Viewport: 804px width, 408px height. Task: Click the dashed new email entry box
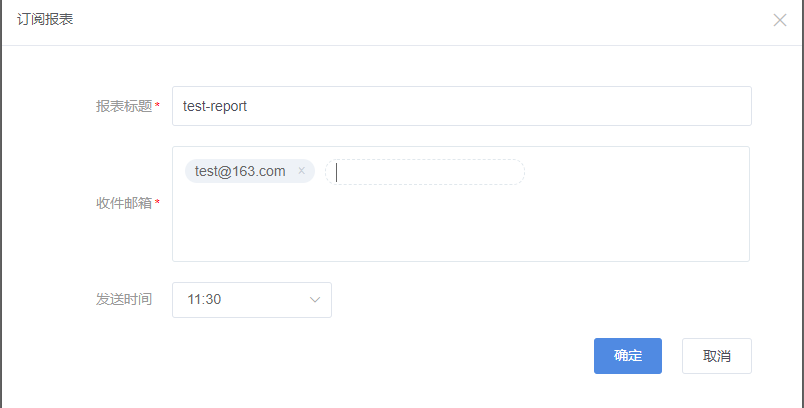point(425,172)
